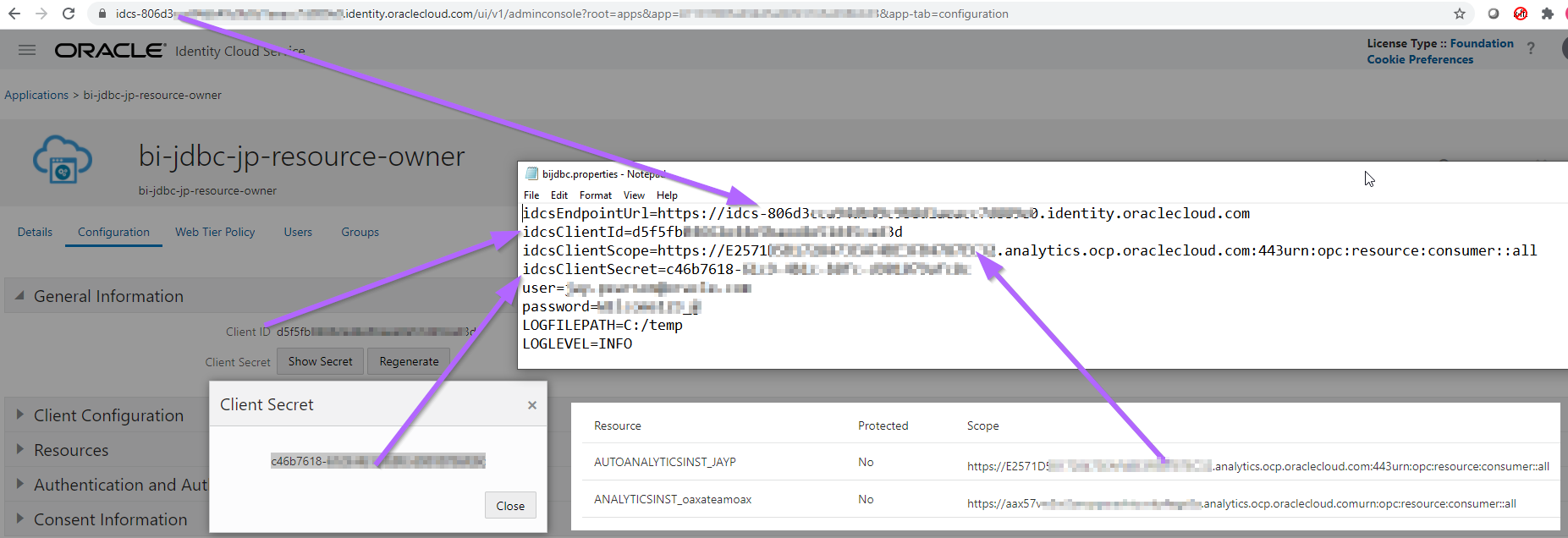Open Notepad Edit menu

click(x=559, y=195)
